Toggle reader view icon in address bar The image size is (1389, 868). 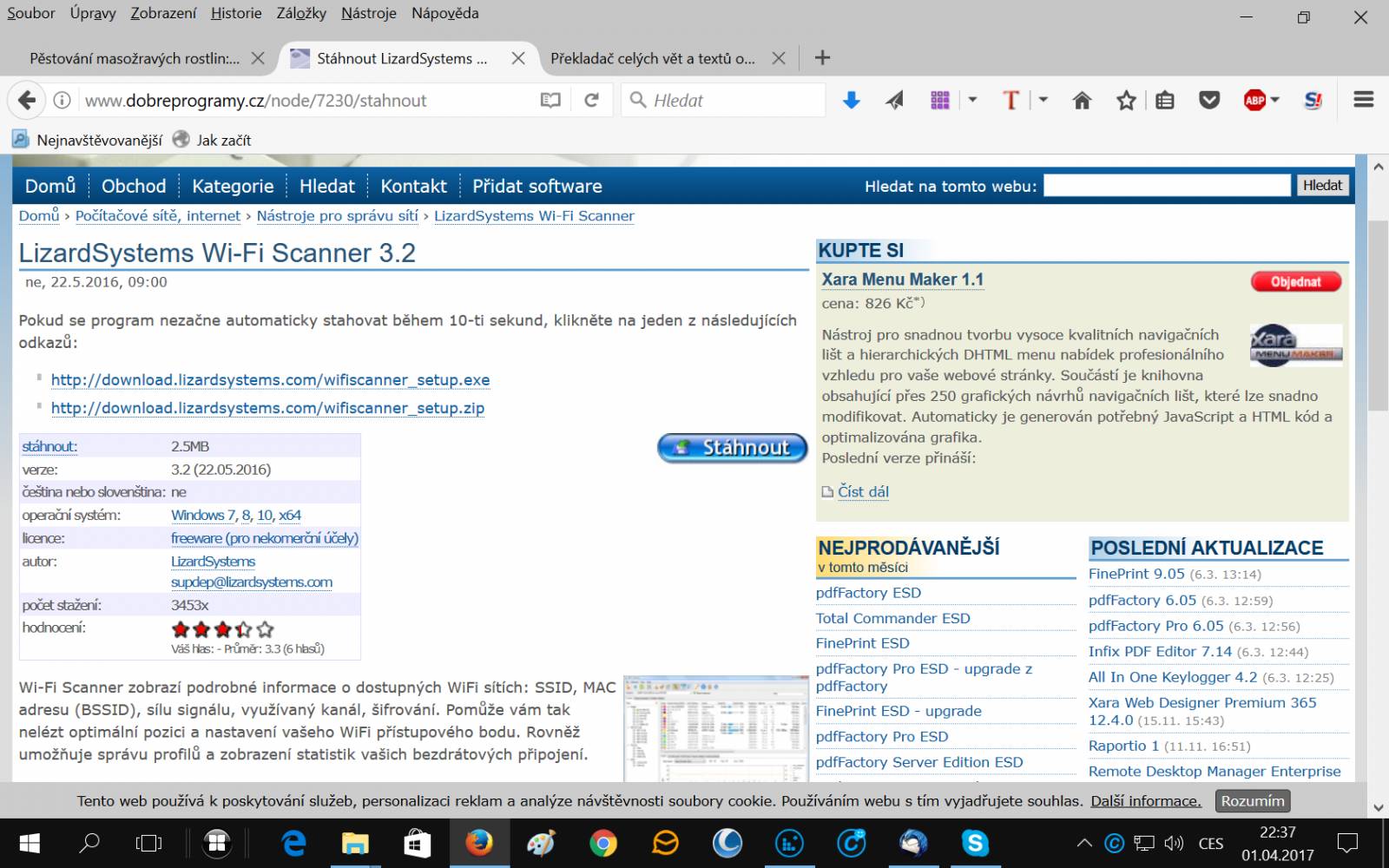coord(550,100)
